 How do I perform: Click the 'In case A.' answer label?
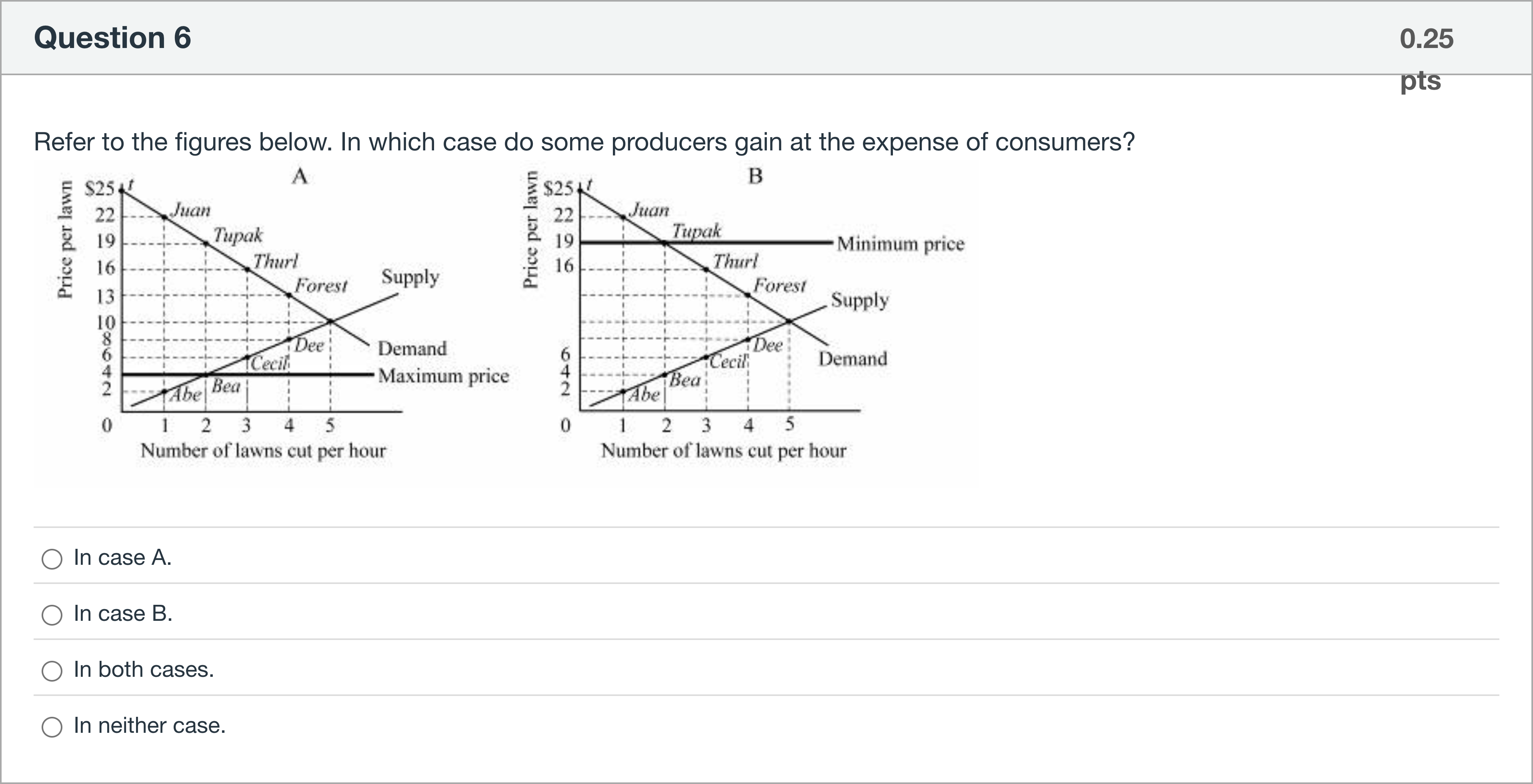click(x=122, y=557)
